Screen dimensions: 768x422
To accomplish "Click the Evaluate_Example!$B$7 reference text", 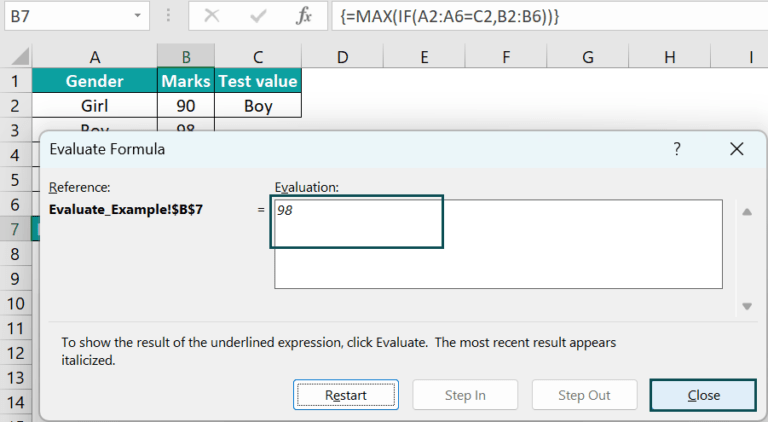I will pyautogui.click(x=126, y=210).
